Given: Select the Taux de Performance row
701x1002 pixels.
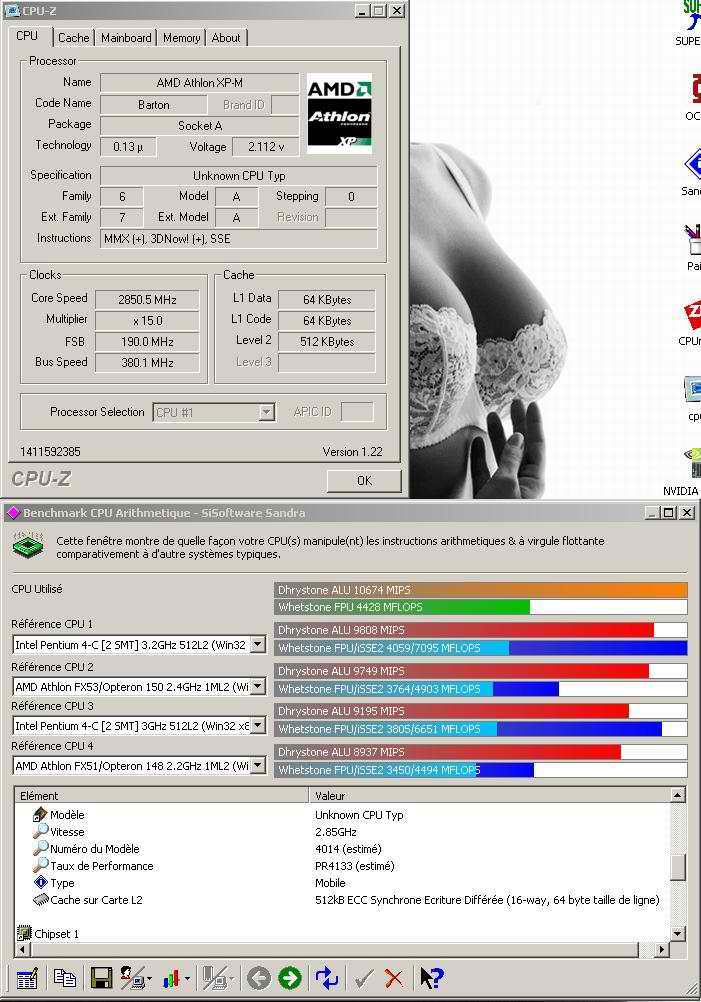Looking at the screenshot, I should [x=343, y=866].
